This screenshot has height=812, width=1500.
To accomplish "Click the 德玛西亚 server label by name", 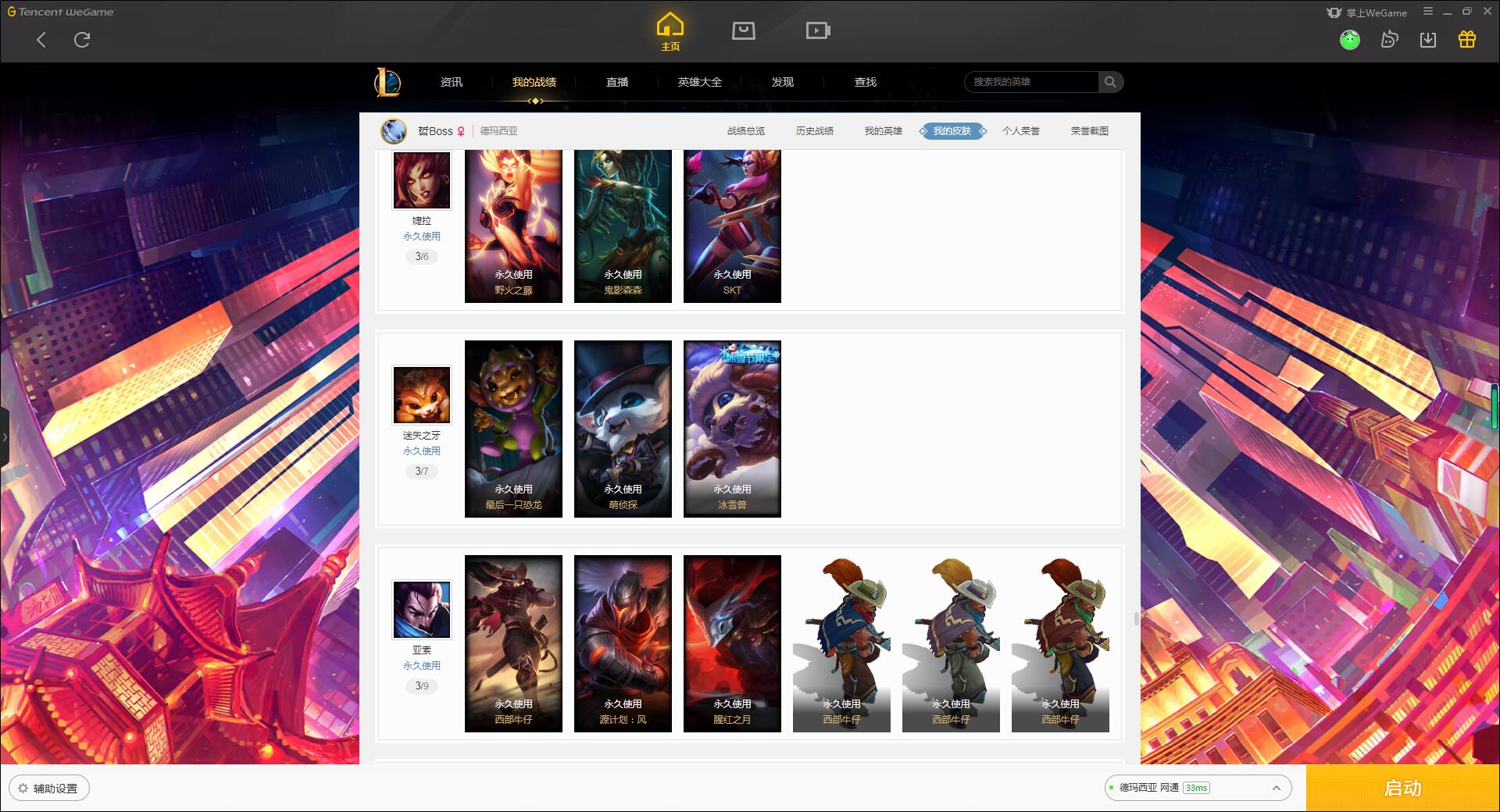I will click(499, 131).
